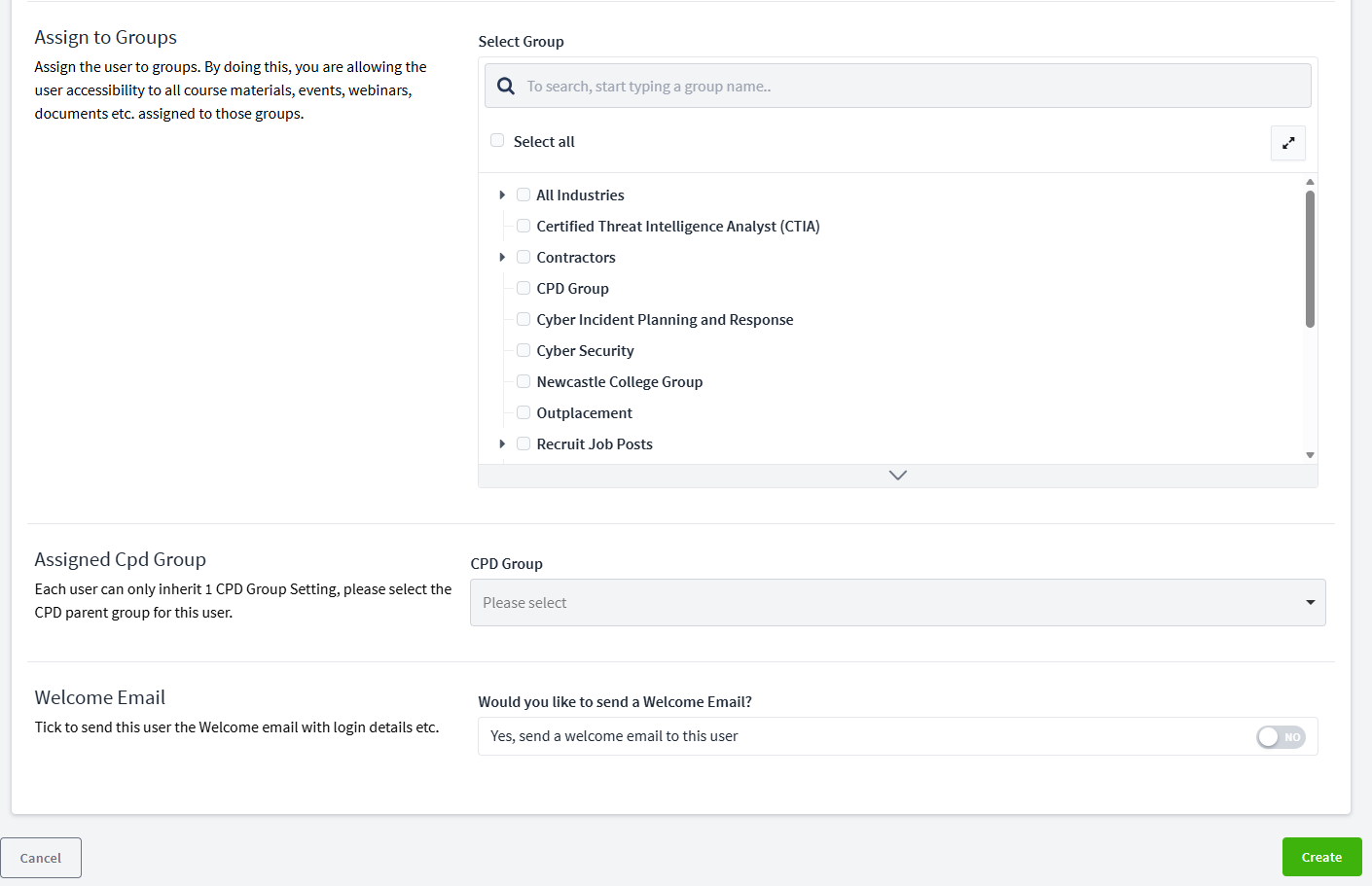Click the Newcastle College Group label

(x=619, y=382)
